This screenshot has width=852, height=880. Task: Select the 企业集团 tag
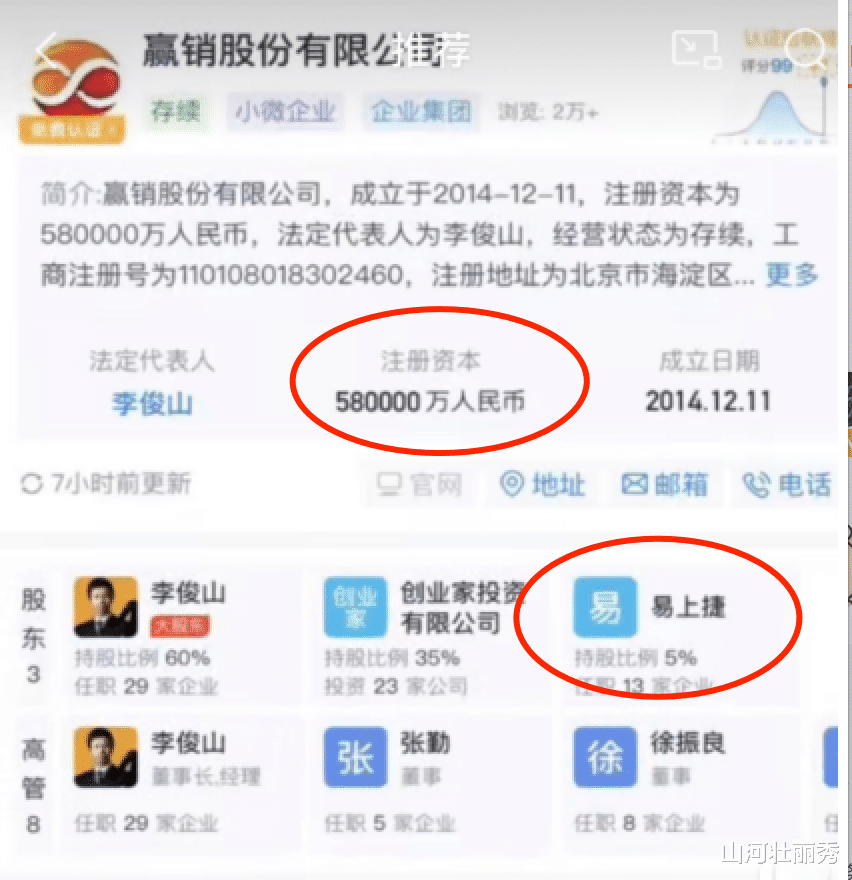pos(422,111)
